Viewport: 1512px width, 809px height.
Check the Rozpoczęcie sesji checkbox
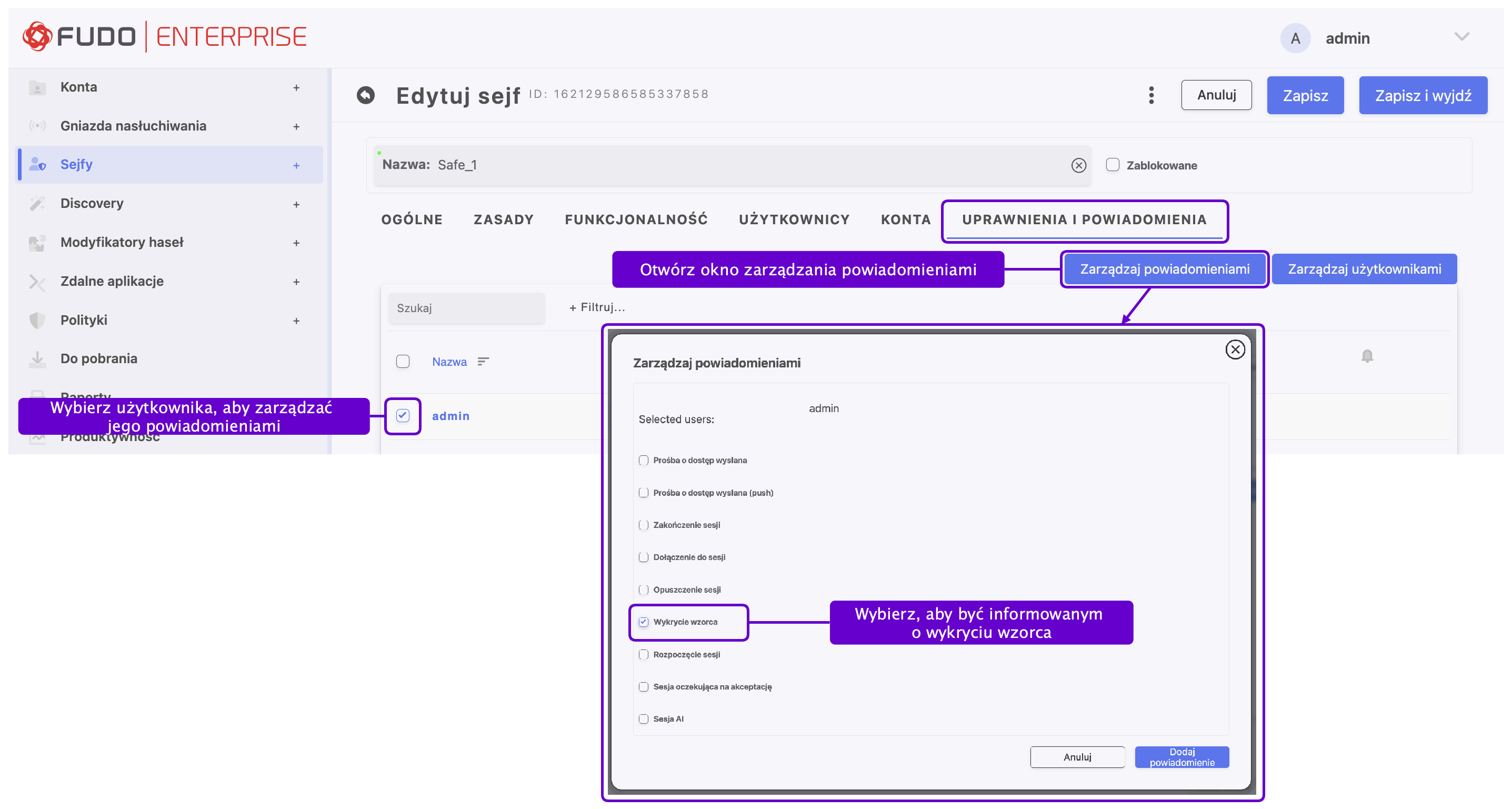tap(643, 655)
